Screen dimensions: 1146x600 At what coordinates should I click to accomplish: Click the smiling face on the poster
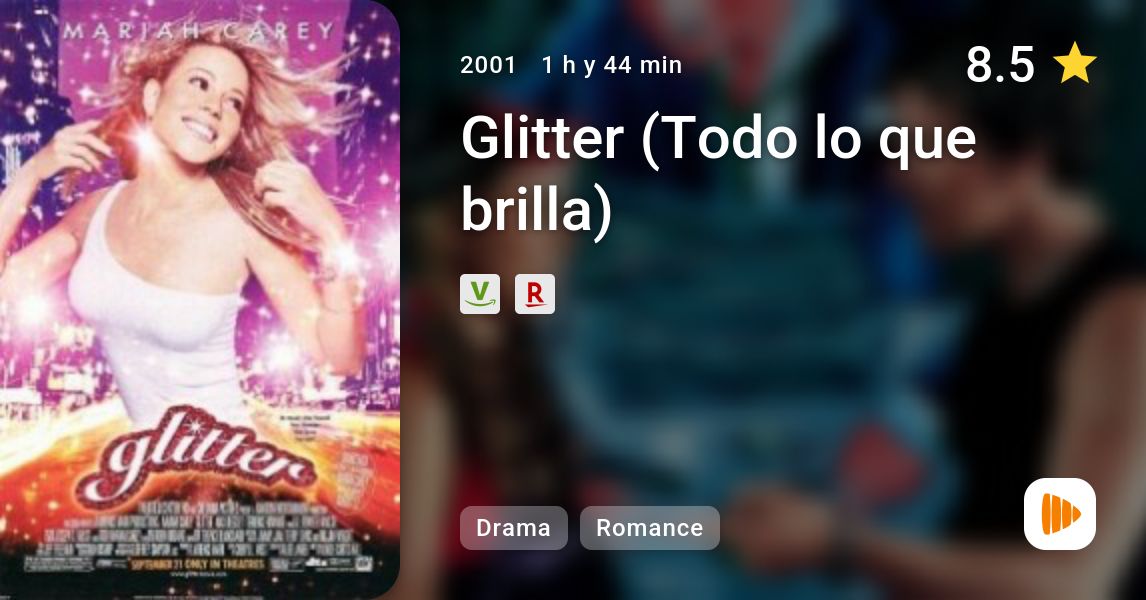tap(202, 110)
